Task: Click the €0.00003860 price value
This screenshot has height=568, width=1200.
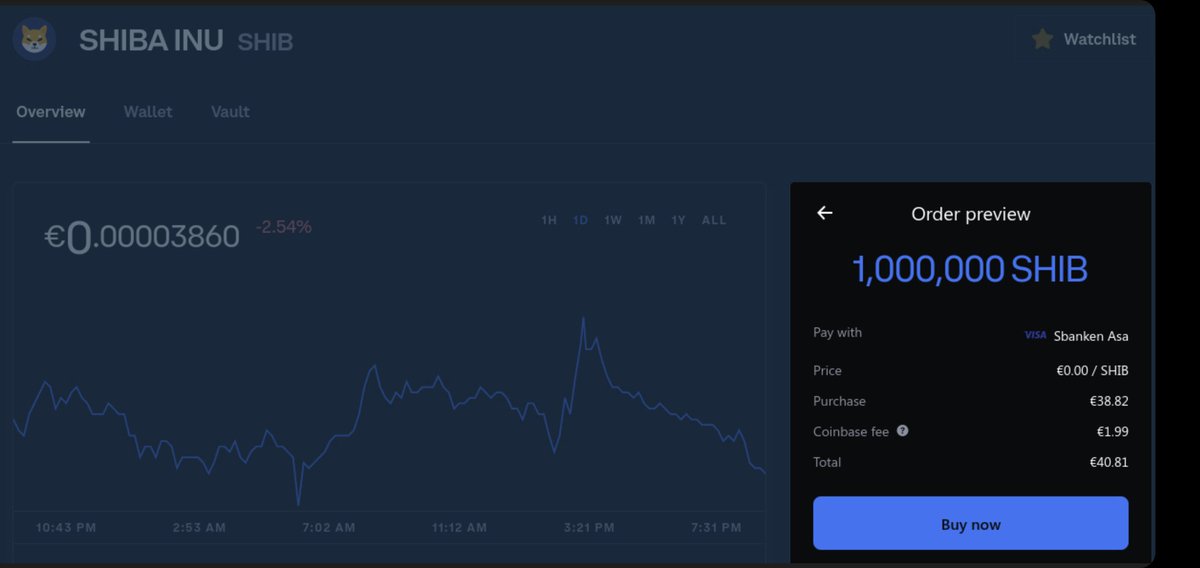Action: [142, 237]
